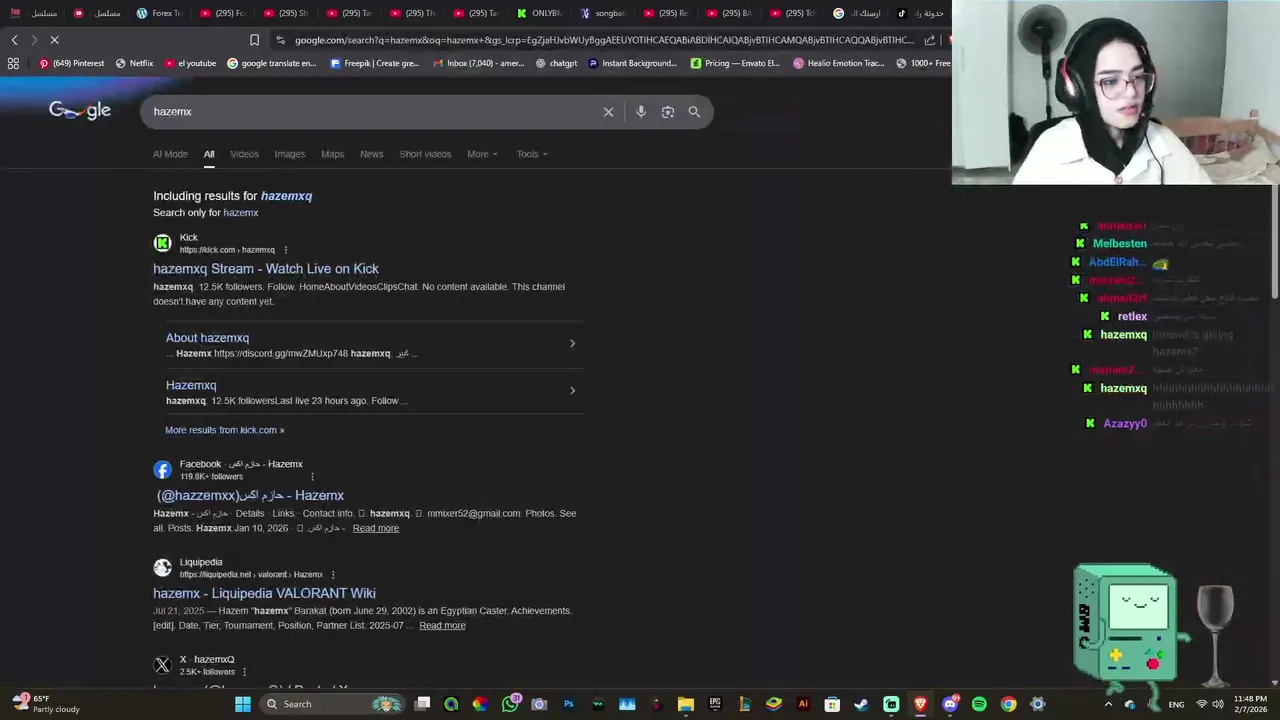Stop loading the page with the X button
This screenshot has width=1280, height=720.
pos(54,40)
